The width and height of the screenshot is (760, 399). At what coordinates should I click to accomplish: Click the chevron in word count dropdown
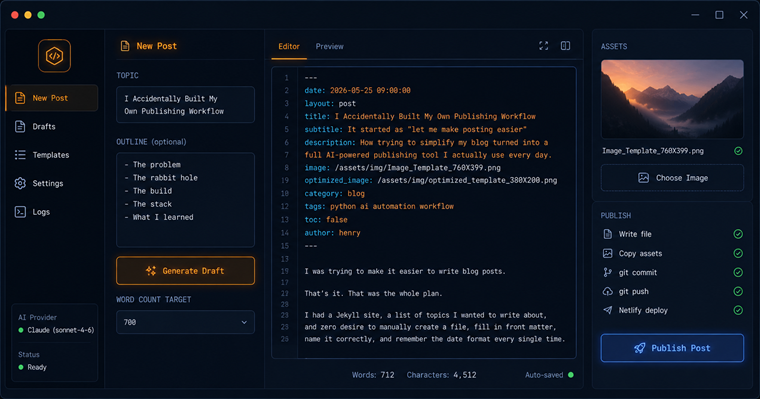(244, 322)
